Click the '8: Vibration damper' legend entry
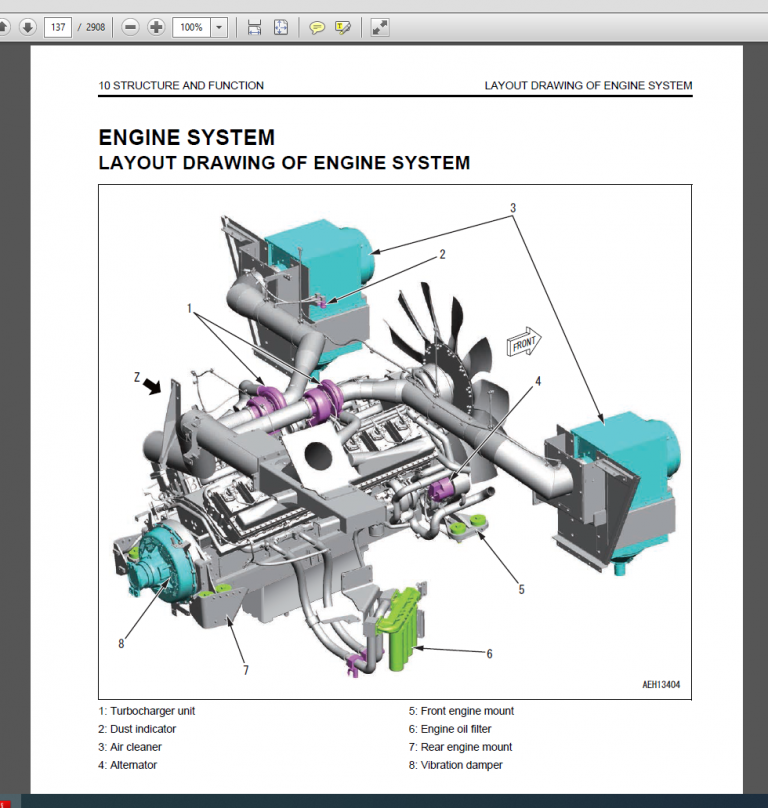The height and width of the screenshot is (808, 768). pos(455,765)
